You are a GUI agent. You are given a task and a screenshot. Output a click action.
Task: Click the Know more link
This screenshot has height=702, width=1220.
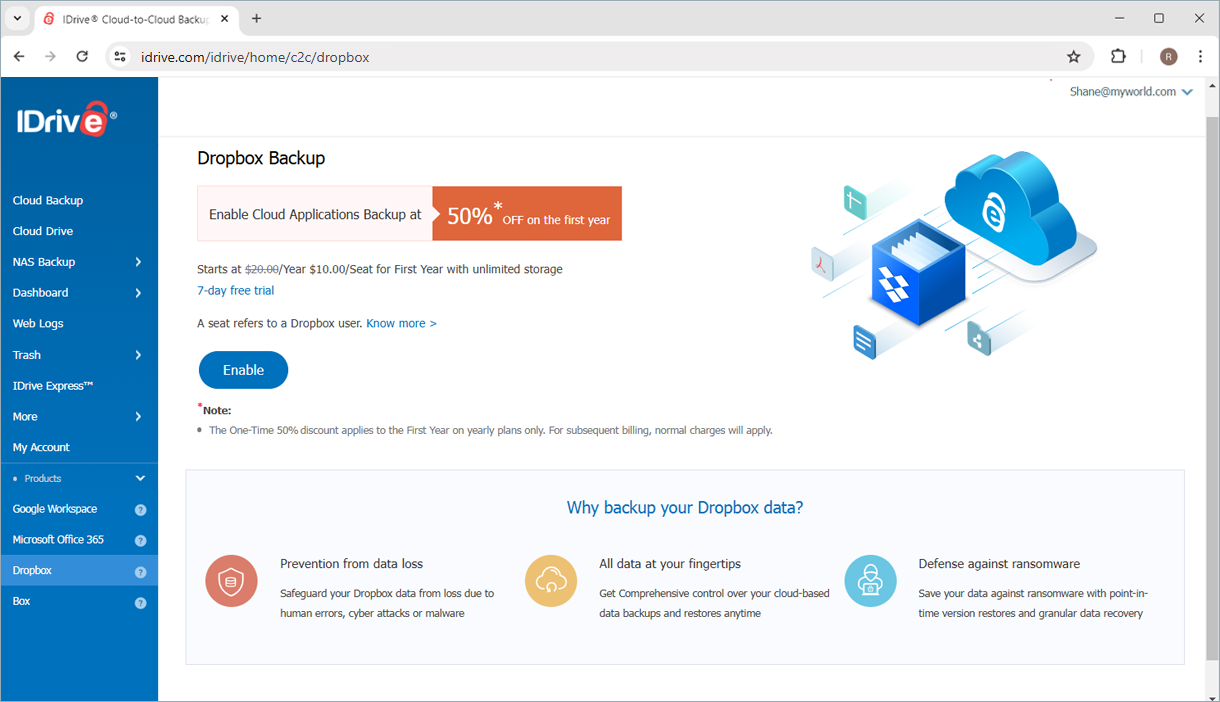click(x=401, y=324)
